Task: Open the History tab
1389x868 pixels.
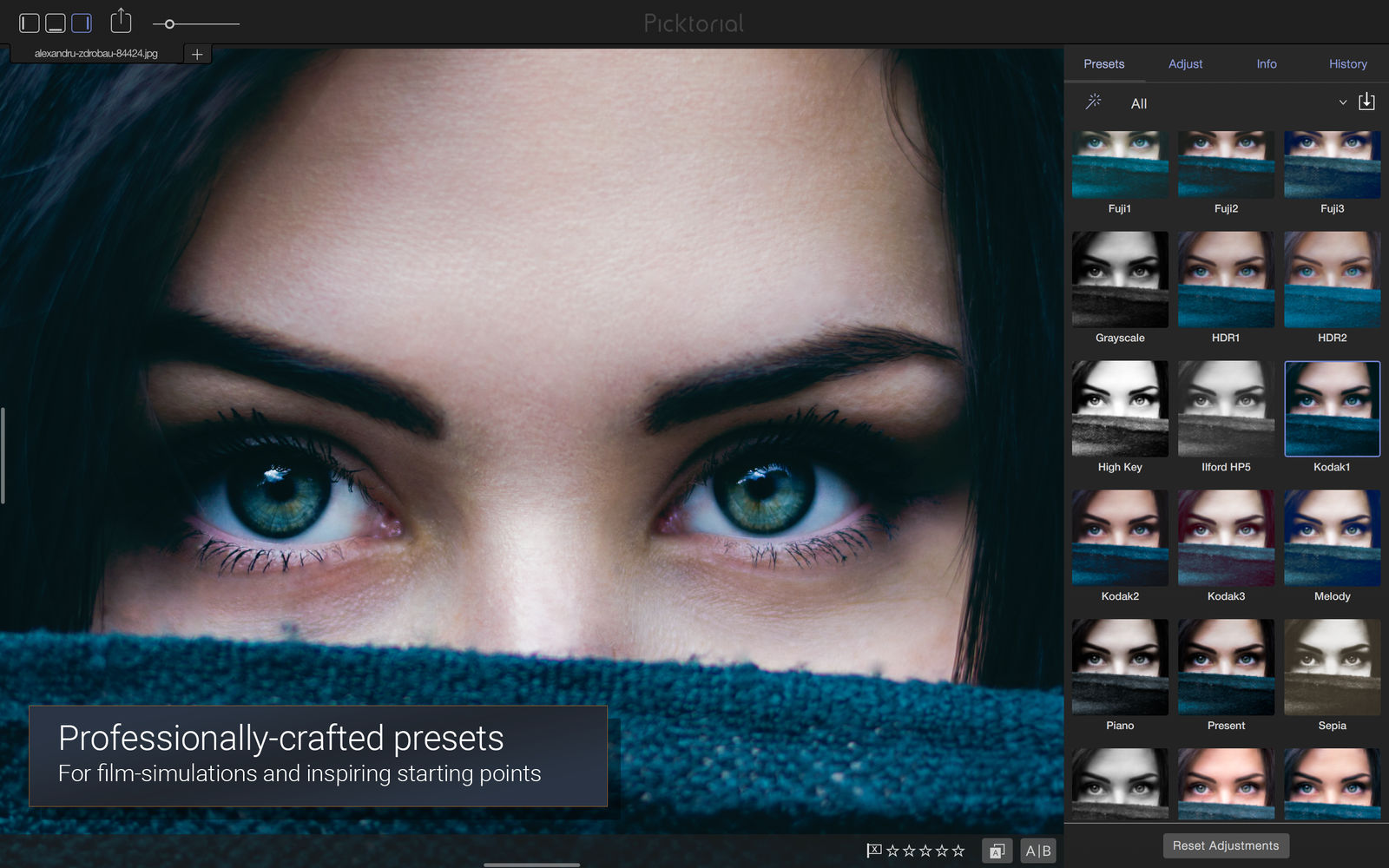Action: 1347,64
